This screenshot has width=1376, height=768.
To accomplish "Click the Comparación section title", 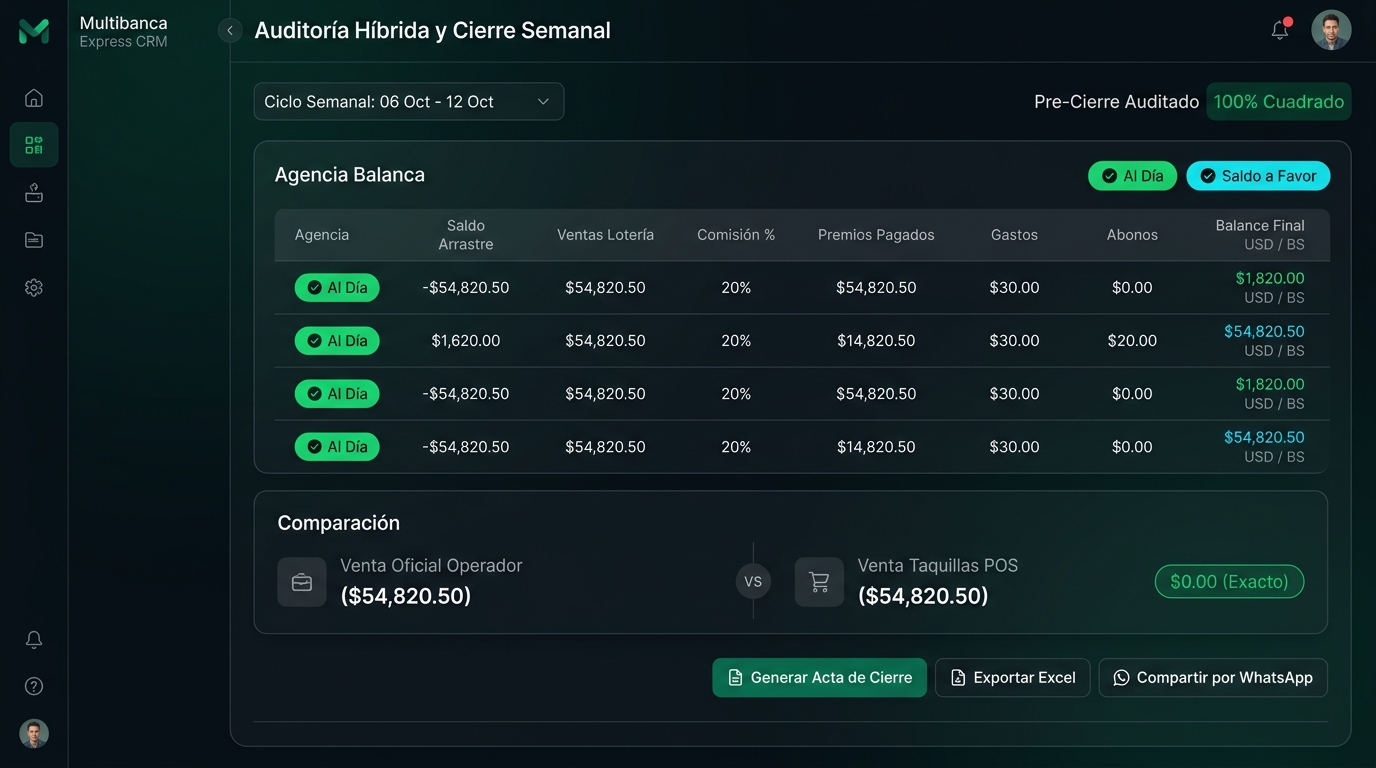I will pos(338,523).
